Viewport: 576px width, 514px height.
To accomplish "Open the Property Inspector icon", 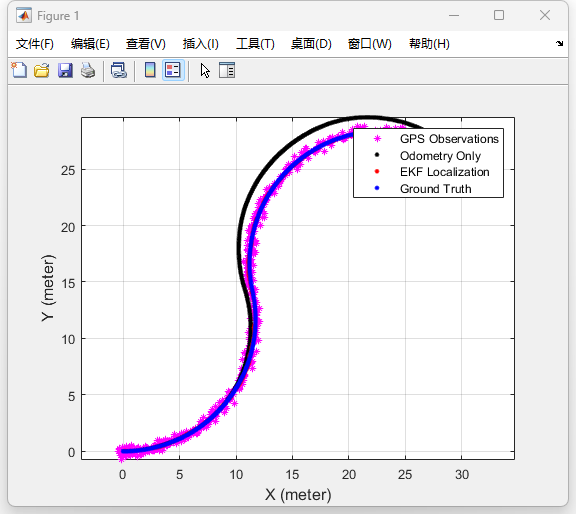I will (227, 70).
